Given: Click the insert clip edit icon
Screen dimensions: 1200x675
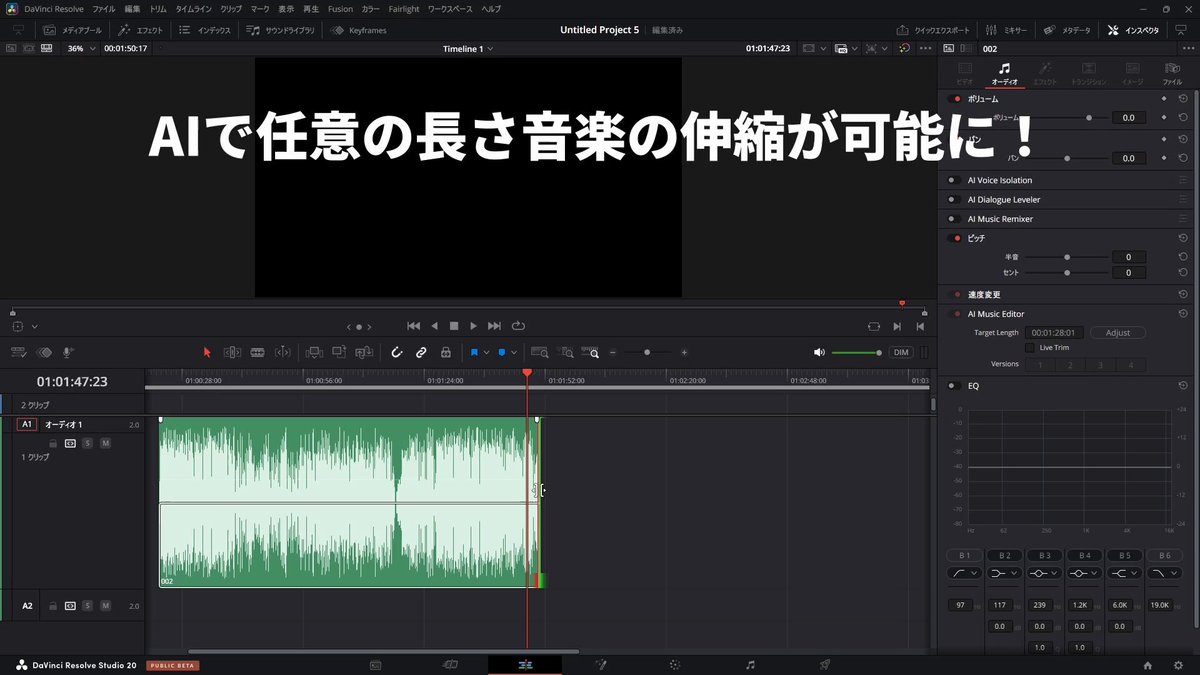Looking at the screenshot, I should click(314, 352).
